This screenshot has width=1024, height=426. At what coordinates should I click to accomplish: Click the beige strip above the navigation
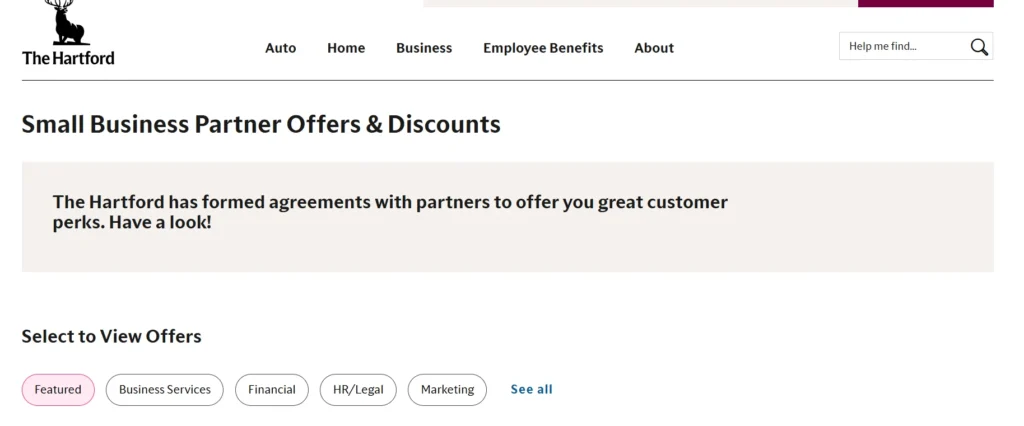[x=640, y=3]
